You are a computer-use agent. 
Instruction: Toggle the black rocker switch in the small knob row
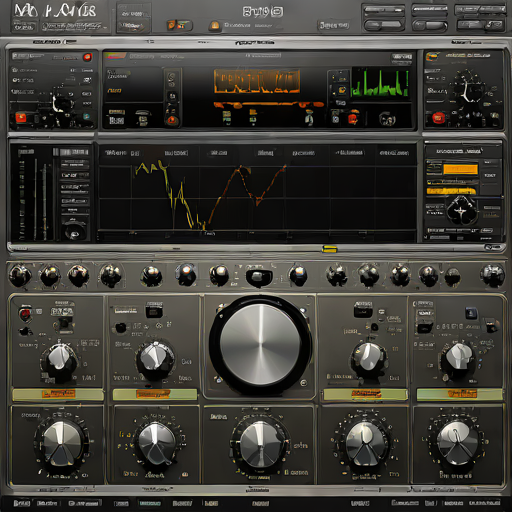click(x=259, y=277)
